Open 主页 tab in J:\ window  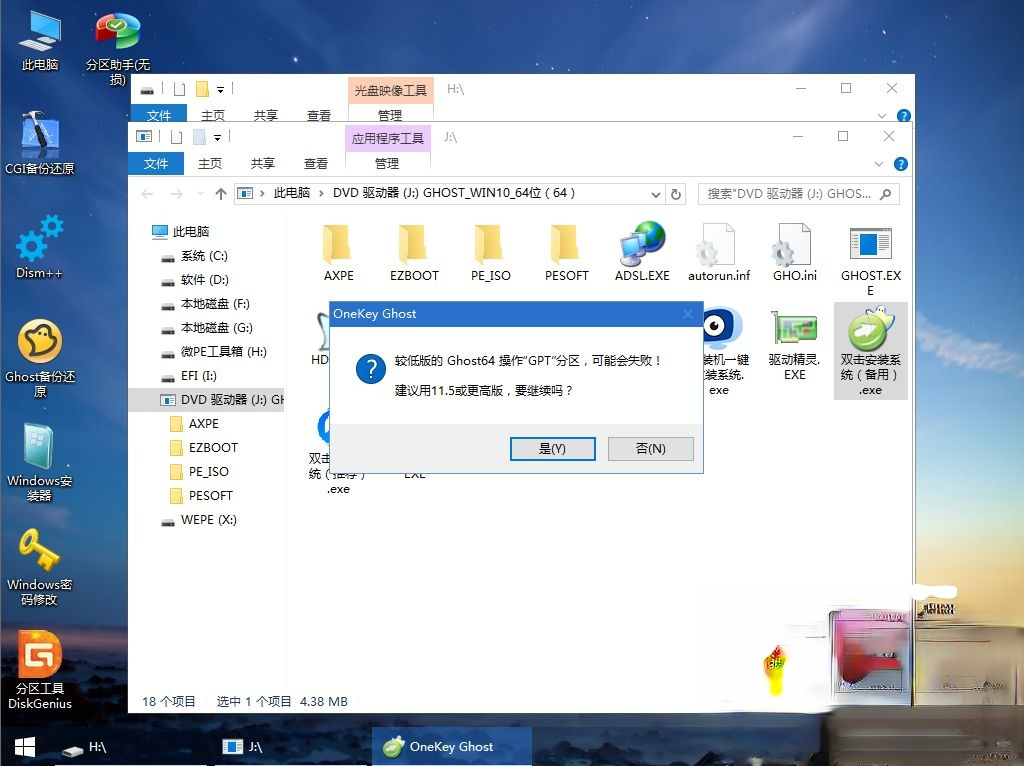pos(210,163)
